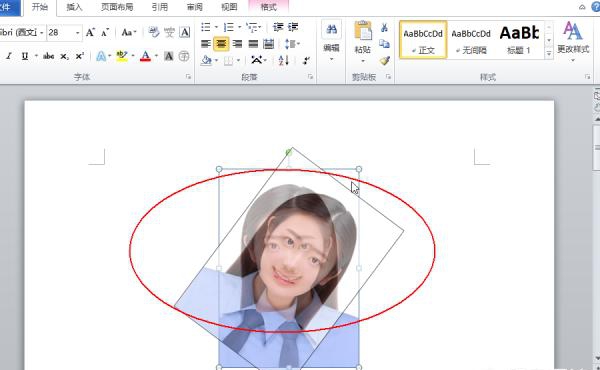This screenshot has height=370, width=600.
Task: Increase paragraph indent
Action: [x=293, y=27]
